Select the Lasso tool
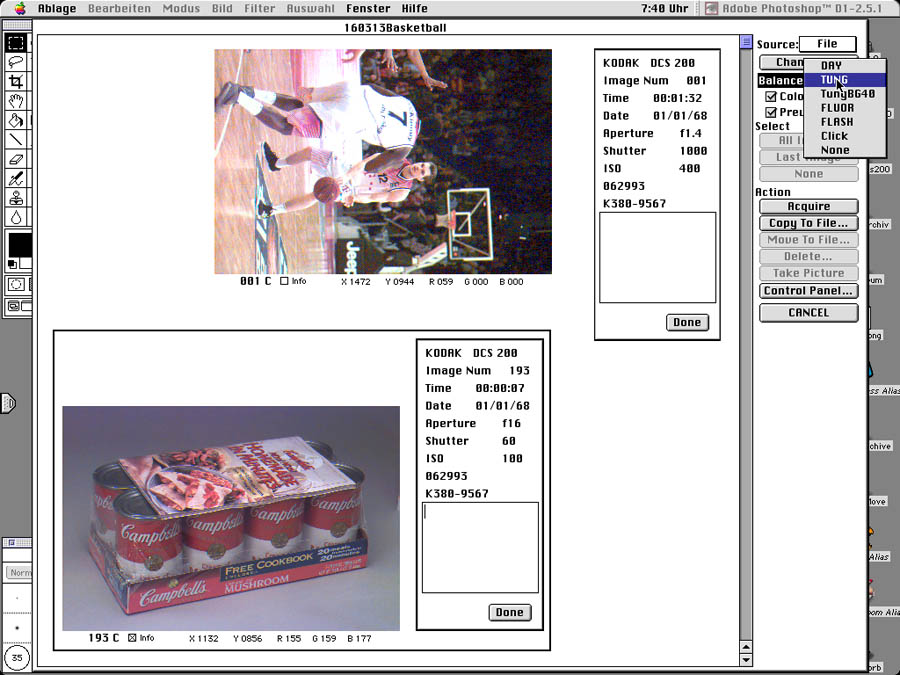Screen dimensions: 900x675 pos(16,62)
